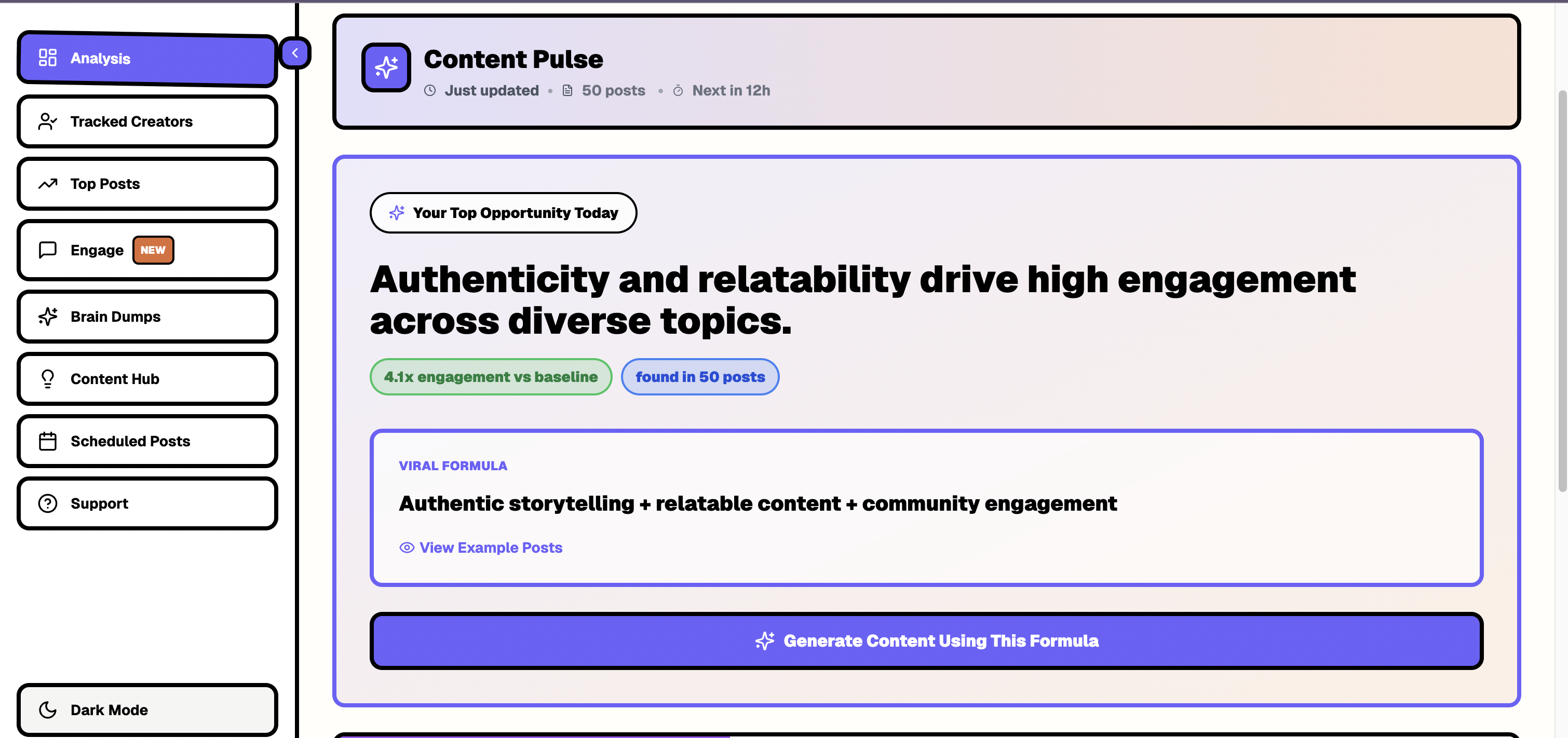Open Scheduled Posts via the calendar icon
The height and width of the screenshot is (738, 1568).
coord(47,441)
